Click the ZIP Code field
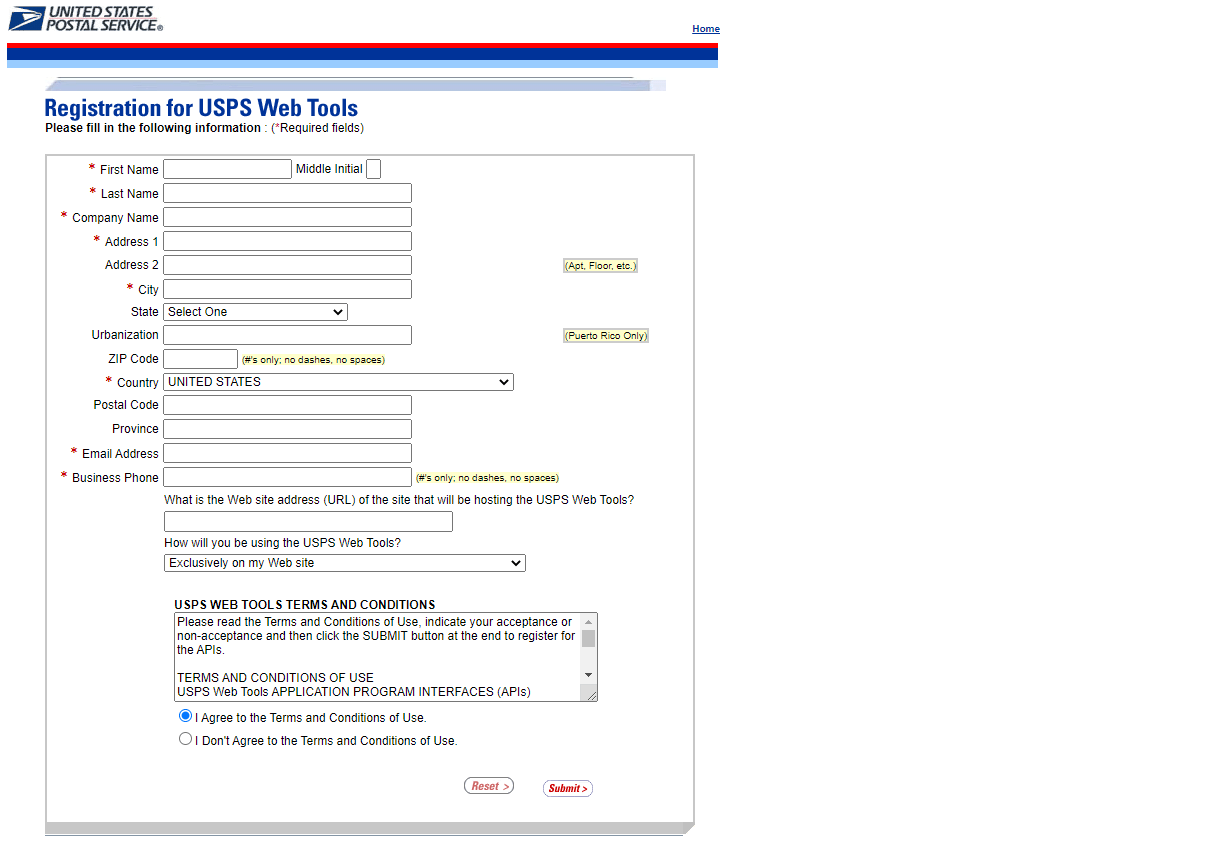The width and height of the screenshot is (1206, 841). coord(200,357)
